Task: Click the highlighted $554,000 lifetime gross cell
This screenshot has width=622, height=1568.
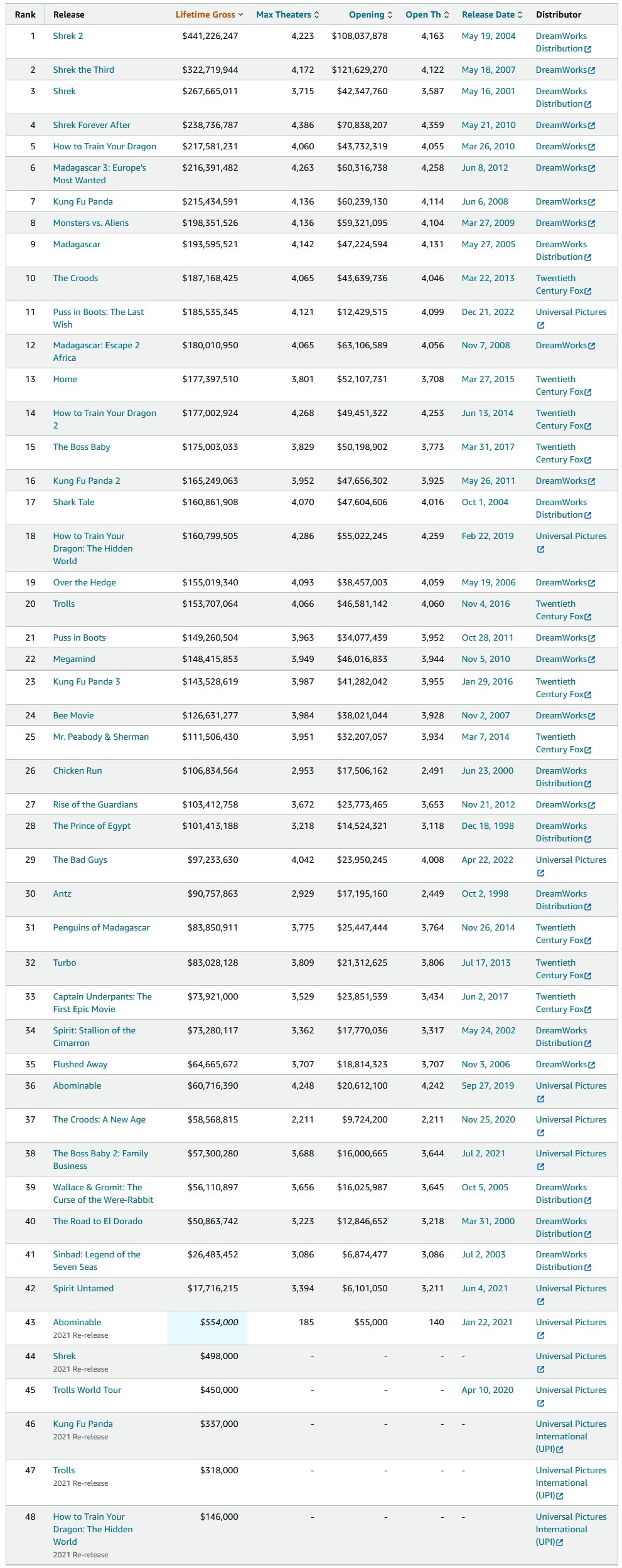Action: [207, 1328]
